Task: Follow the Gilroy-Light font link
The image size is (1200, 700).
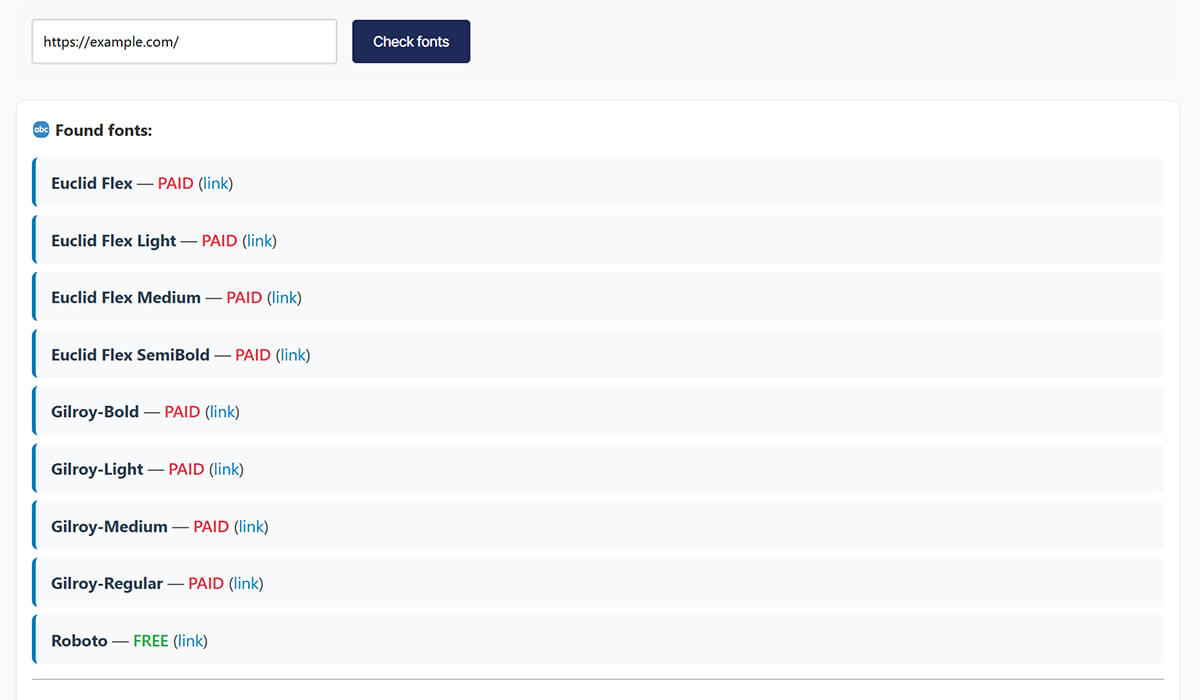Action: tap(226, 468)
